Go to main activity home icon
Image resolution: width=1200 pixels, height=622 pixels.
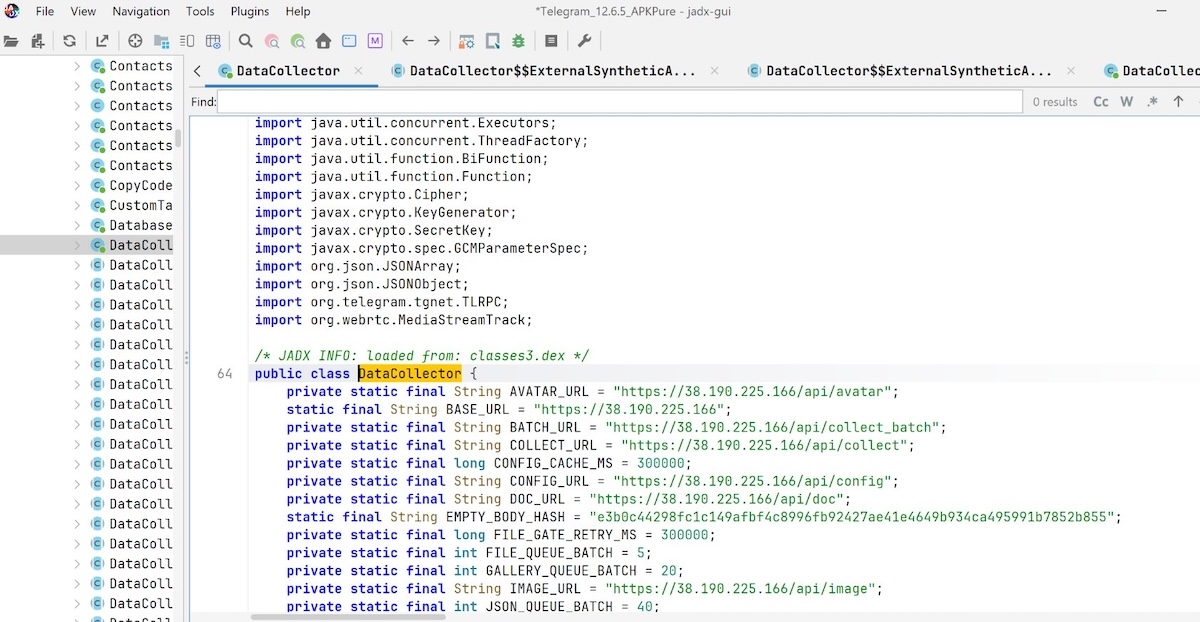pos(323,41)
